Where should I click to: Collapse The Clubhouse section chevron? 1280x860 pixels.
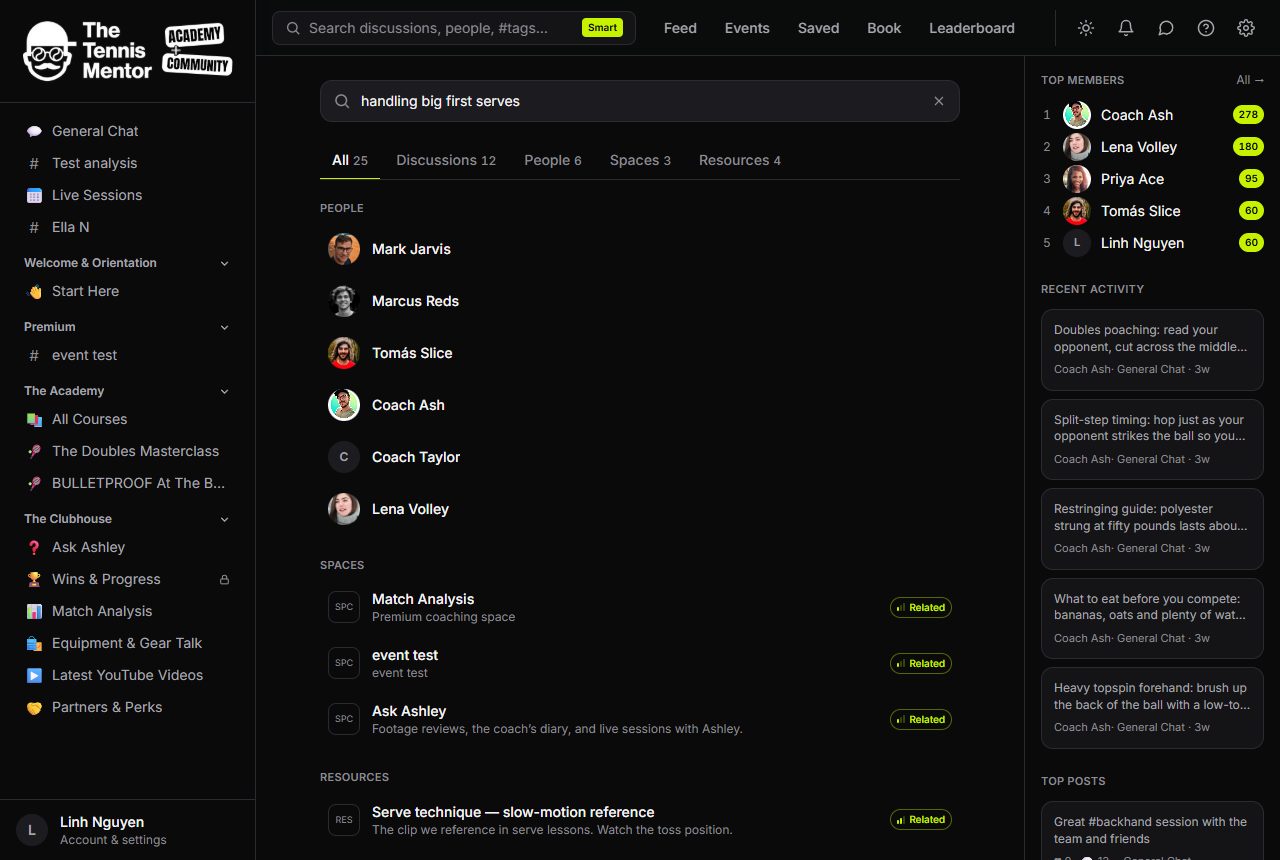(x=224, y=519)
